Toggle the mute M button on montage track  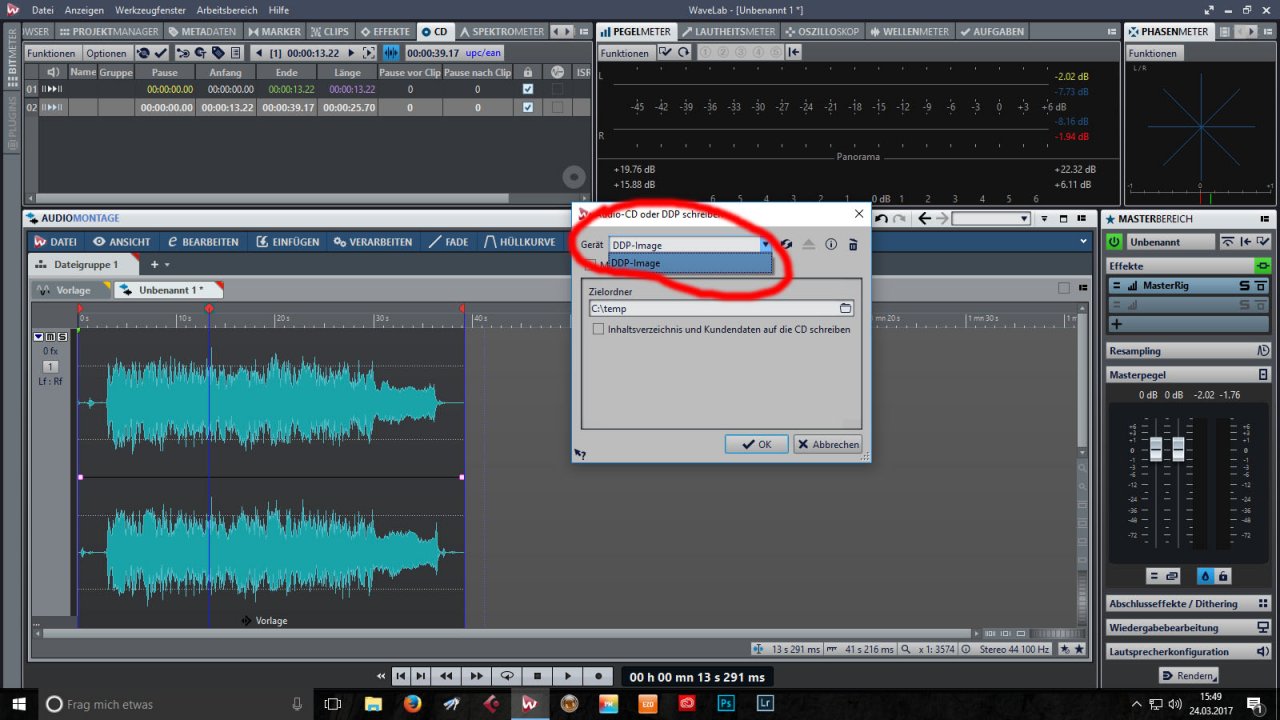50,336
